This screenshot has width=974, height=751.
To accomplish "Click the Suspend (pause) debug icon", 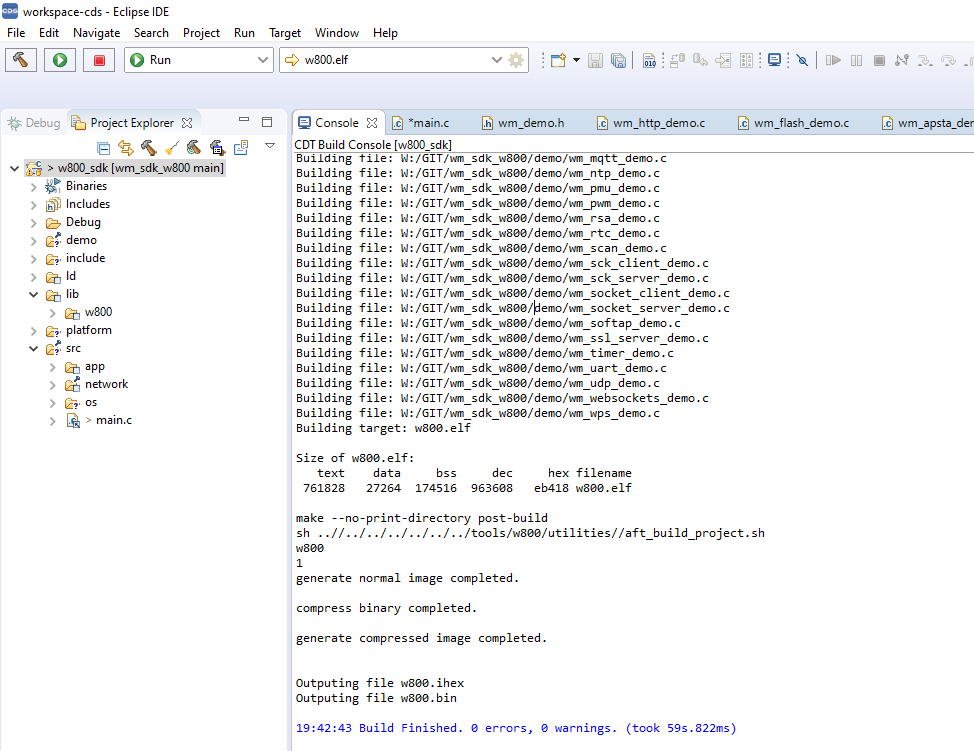I will coord(857,60).
